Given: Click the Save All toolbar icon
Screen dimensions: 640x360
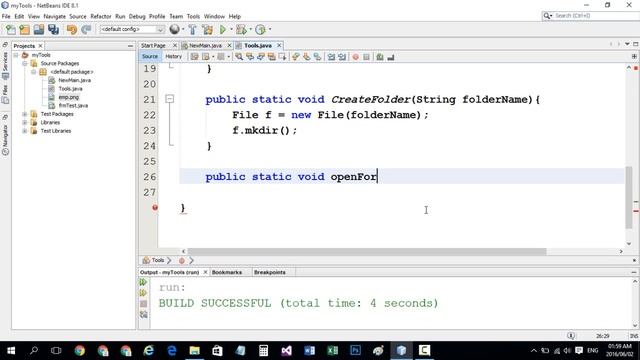Looking at the screenshot, I should click(53, 29).
